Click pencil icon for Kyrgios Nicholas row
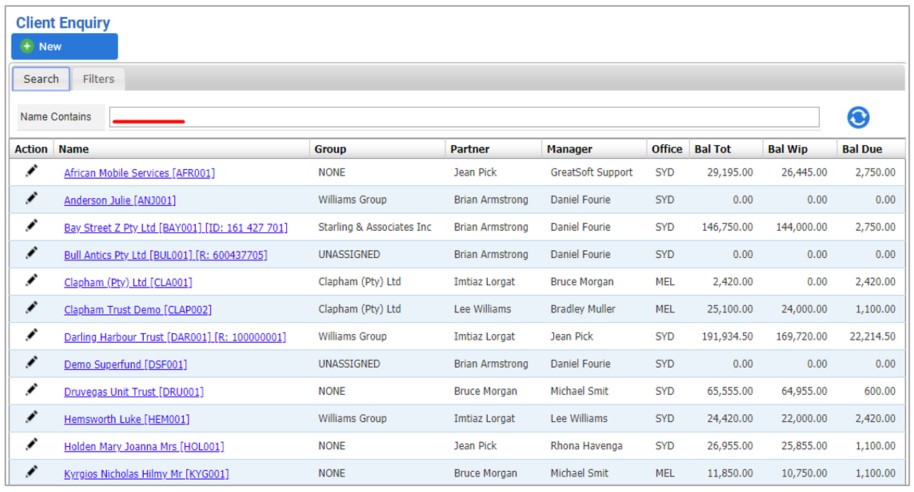This screenshot has width=914, height=492. tap(31, 472)
